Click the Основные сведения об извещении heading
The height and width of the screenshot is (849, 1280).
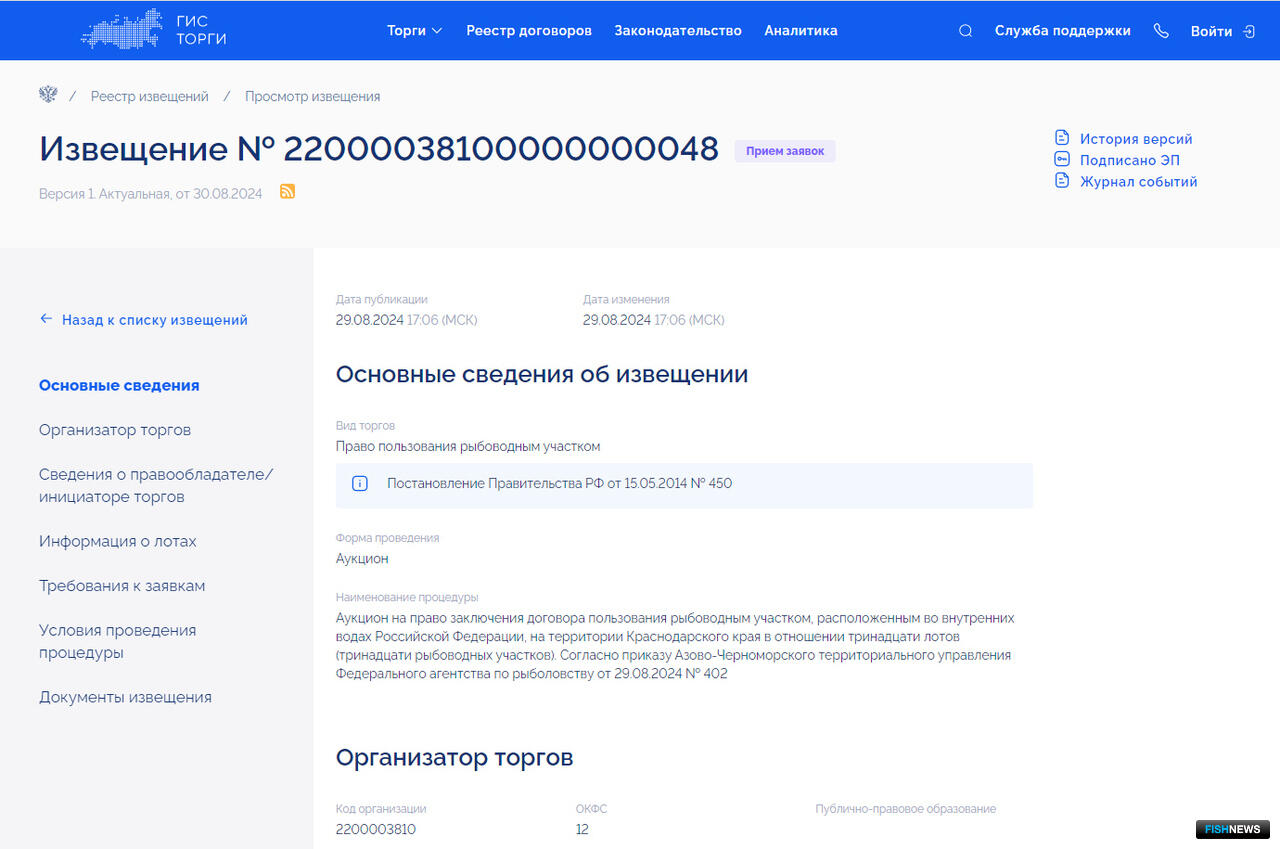pyautogui.click(x=542, y=374)
